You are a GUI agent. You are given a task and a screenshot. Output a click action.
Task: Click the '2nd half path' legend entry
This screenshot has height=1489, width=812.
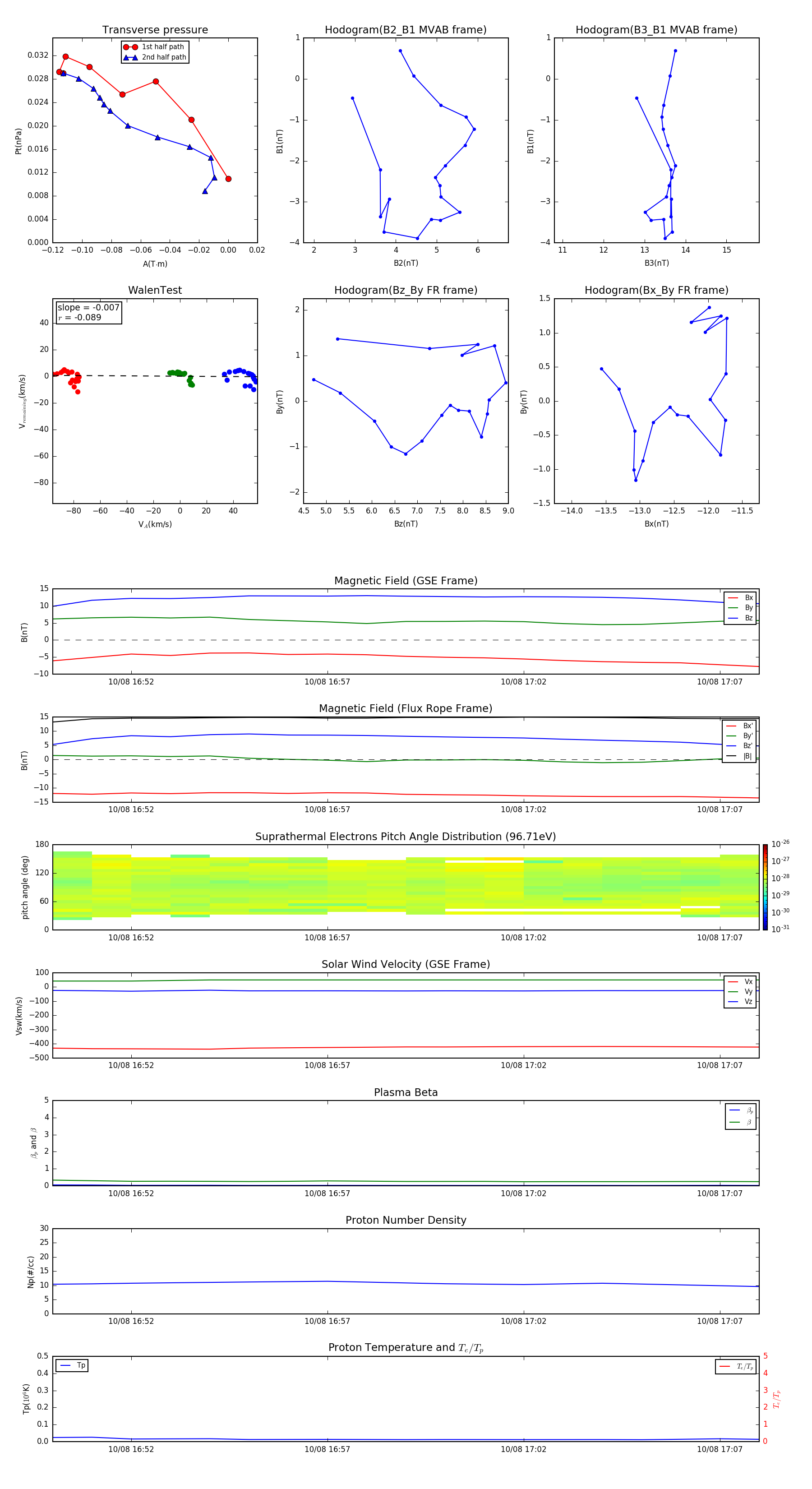tap(155, 57)
